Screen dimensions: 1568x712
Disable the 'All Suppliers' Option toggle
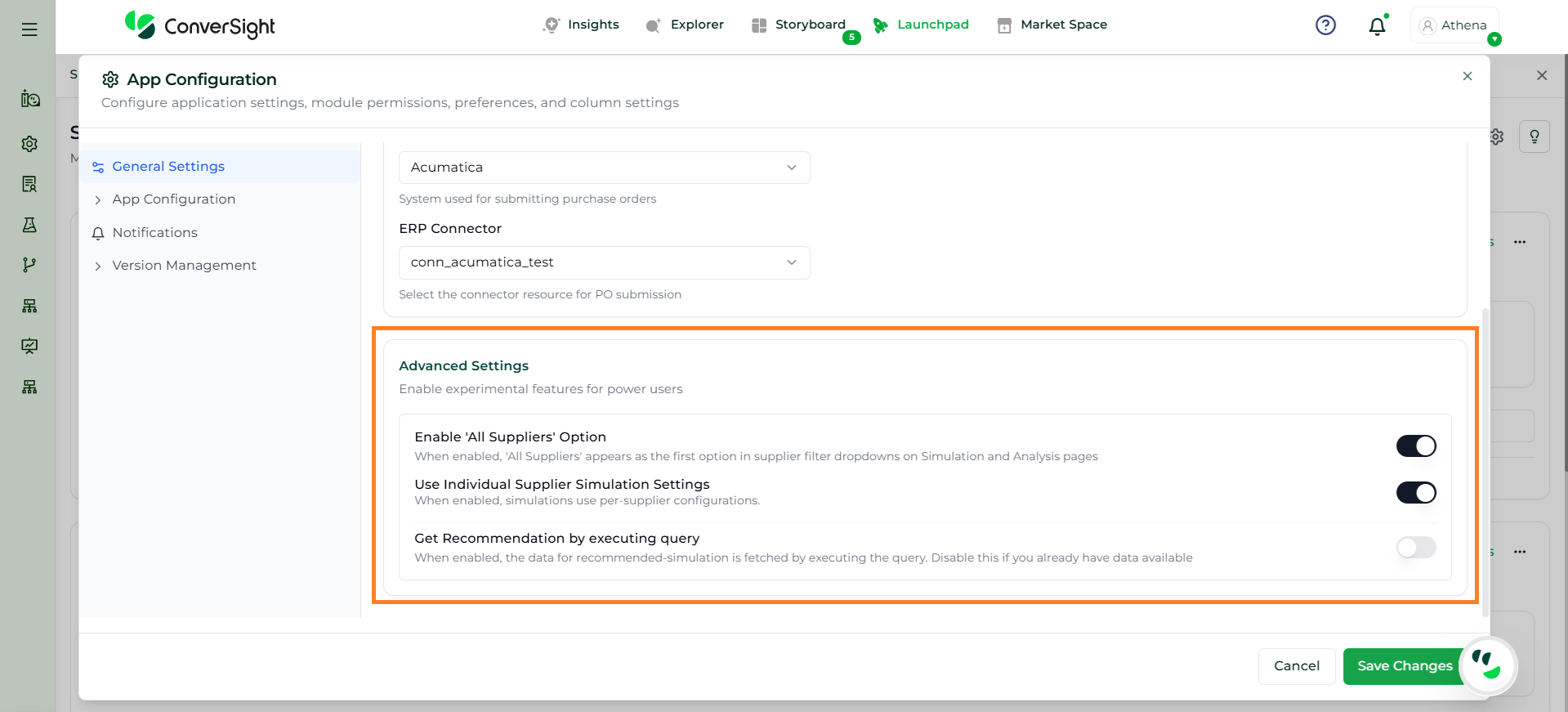pos(1415,446)
